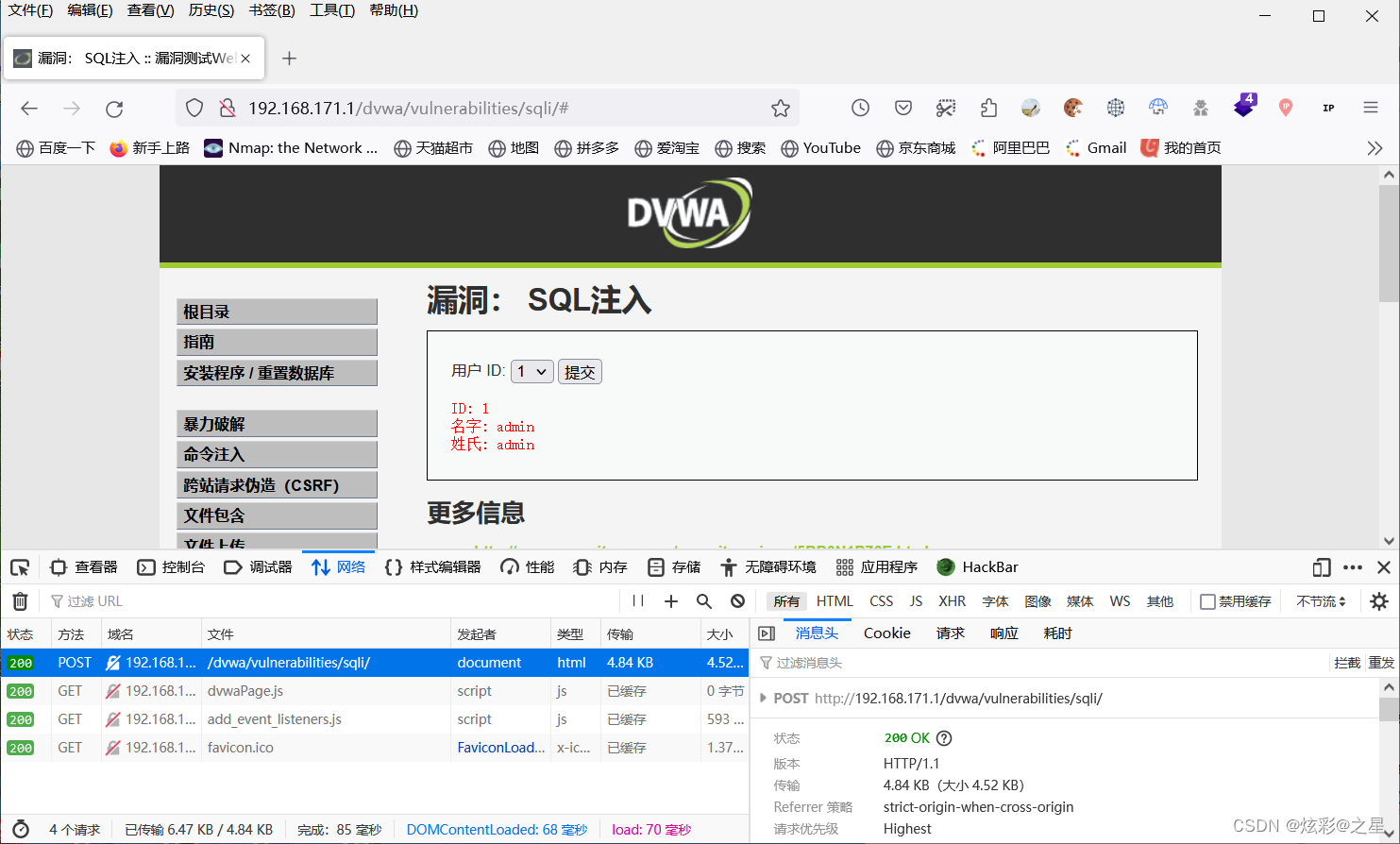Open browsing history clock icon
This screenshot has width=1400, height=844.
tap(860, 108)
